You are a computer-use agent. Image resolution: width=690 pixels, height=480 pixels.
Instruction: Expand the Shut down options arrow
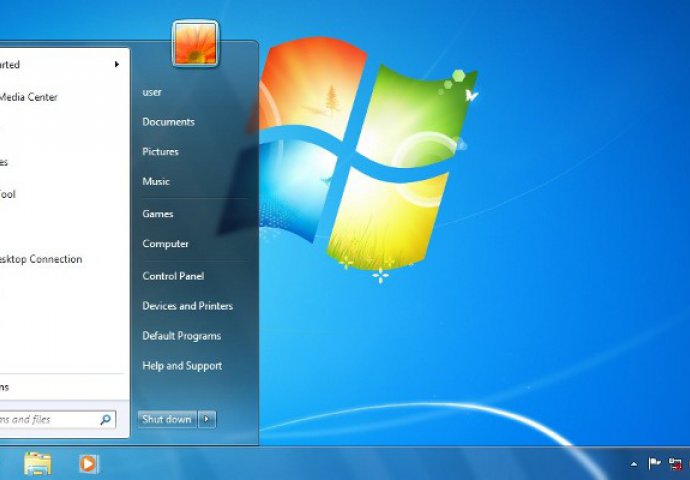tap(207, 419)
